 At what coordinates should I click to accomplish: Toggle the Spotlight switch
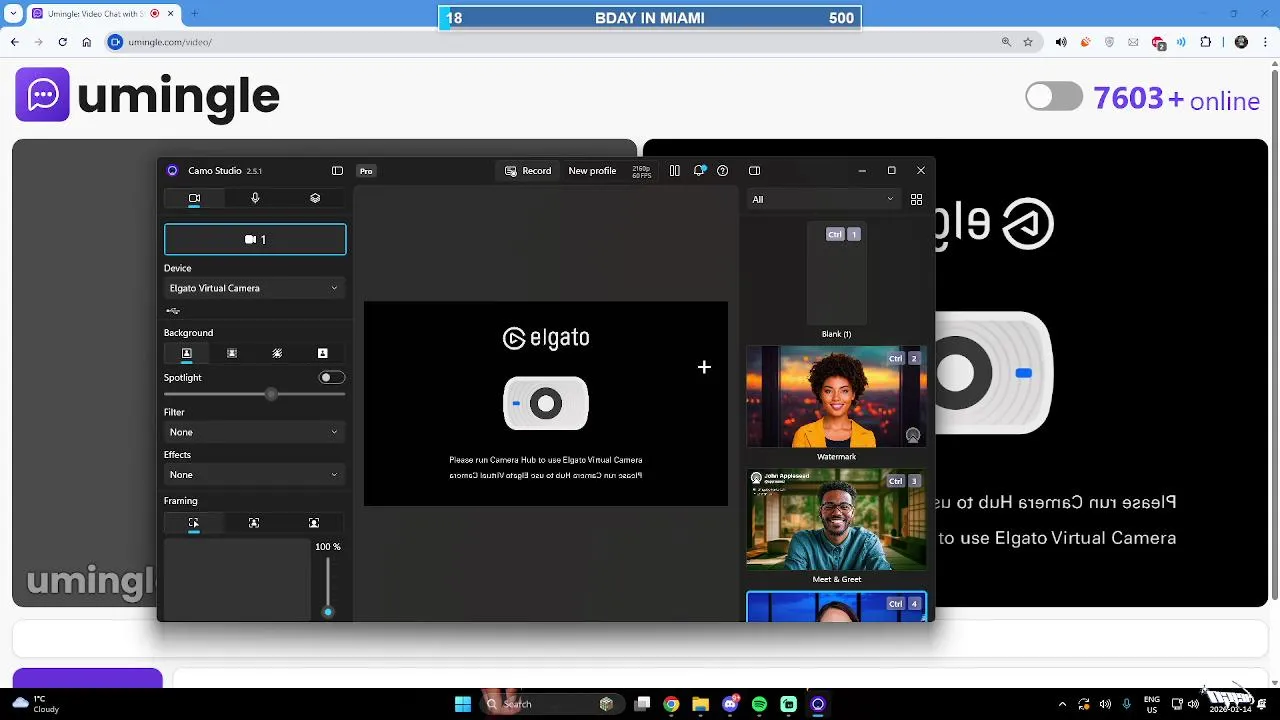pos(332,377)
